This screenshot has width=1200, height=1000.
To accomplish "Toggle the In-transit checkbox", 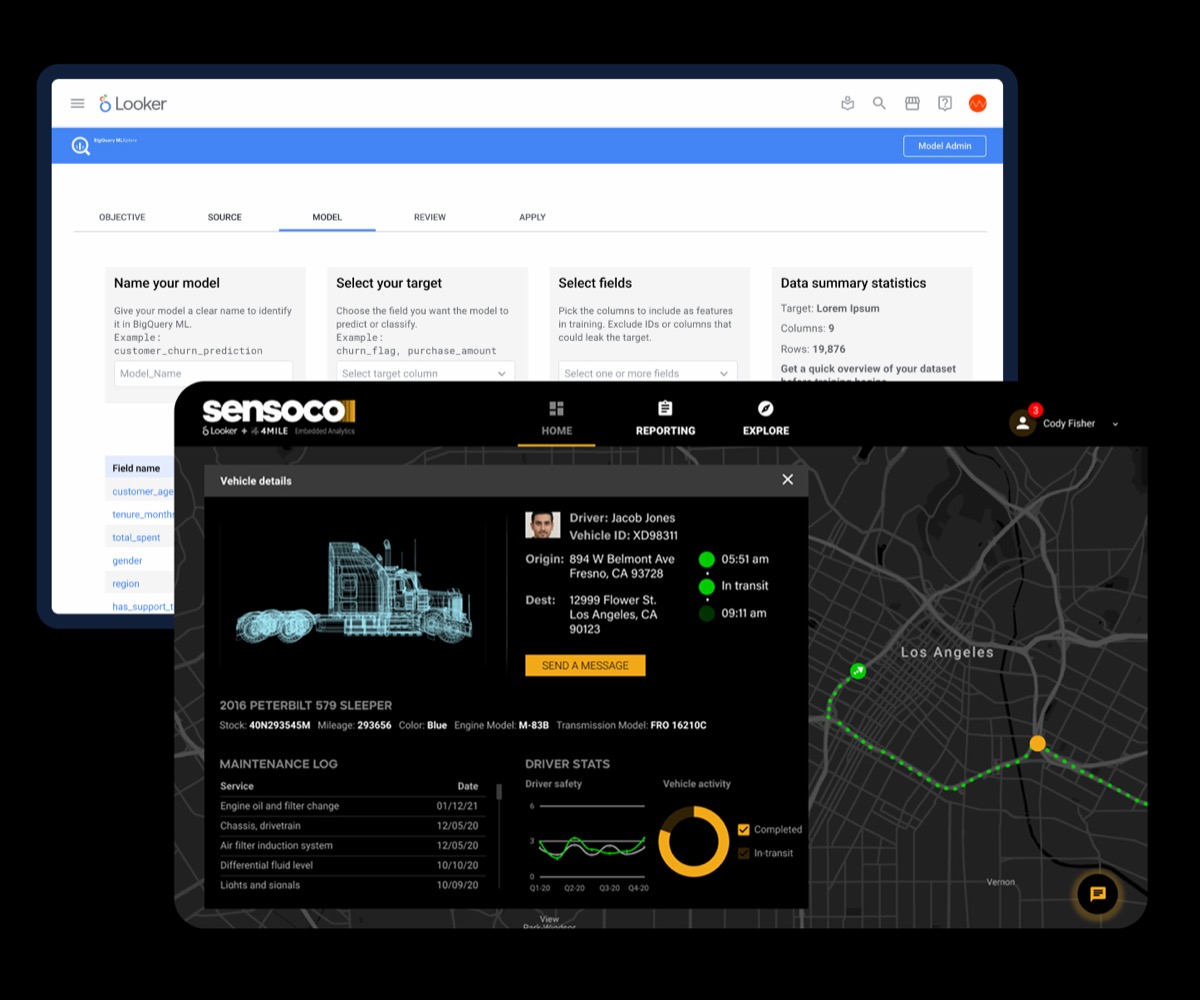I will 743,853.
